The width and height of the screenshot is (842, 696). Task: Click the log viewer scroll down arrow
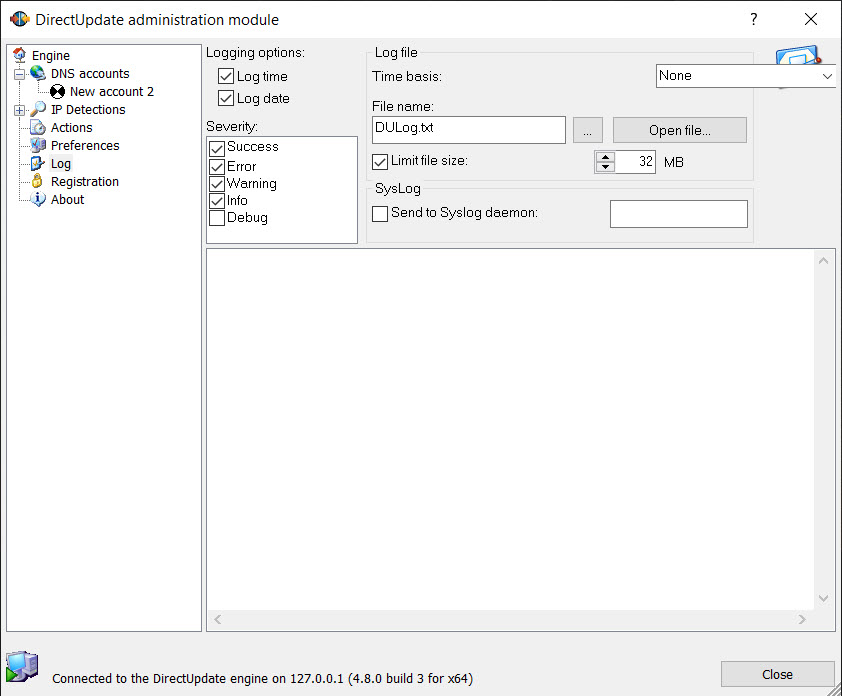[823, 598]
